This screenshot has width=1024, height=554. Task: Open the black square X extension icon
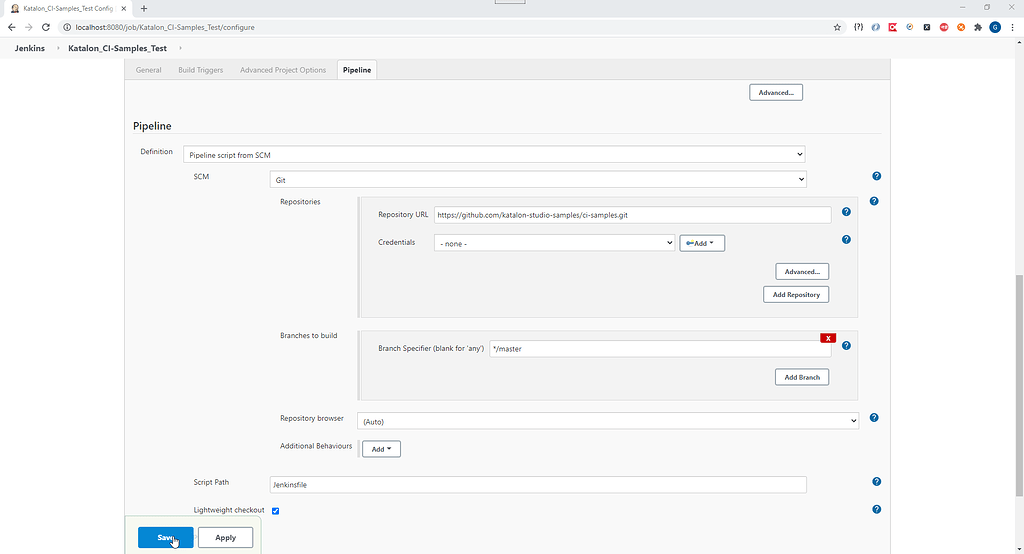[x=927, y=27]
